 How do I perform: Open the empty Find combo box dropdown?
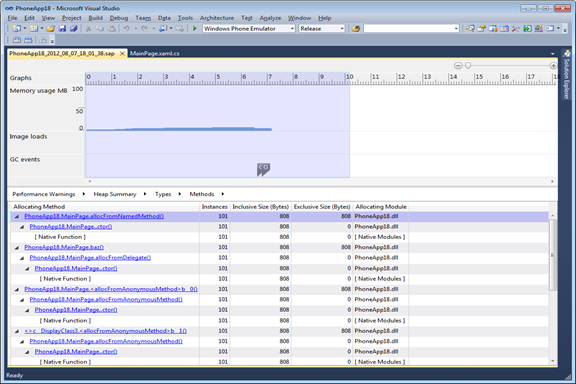click(x=456, y=28)
